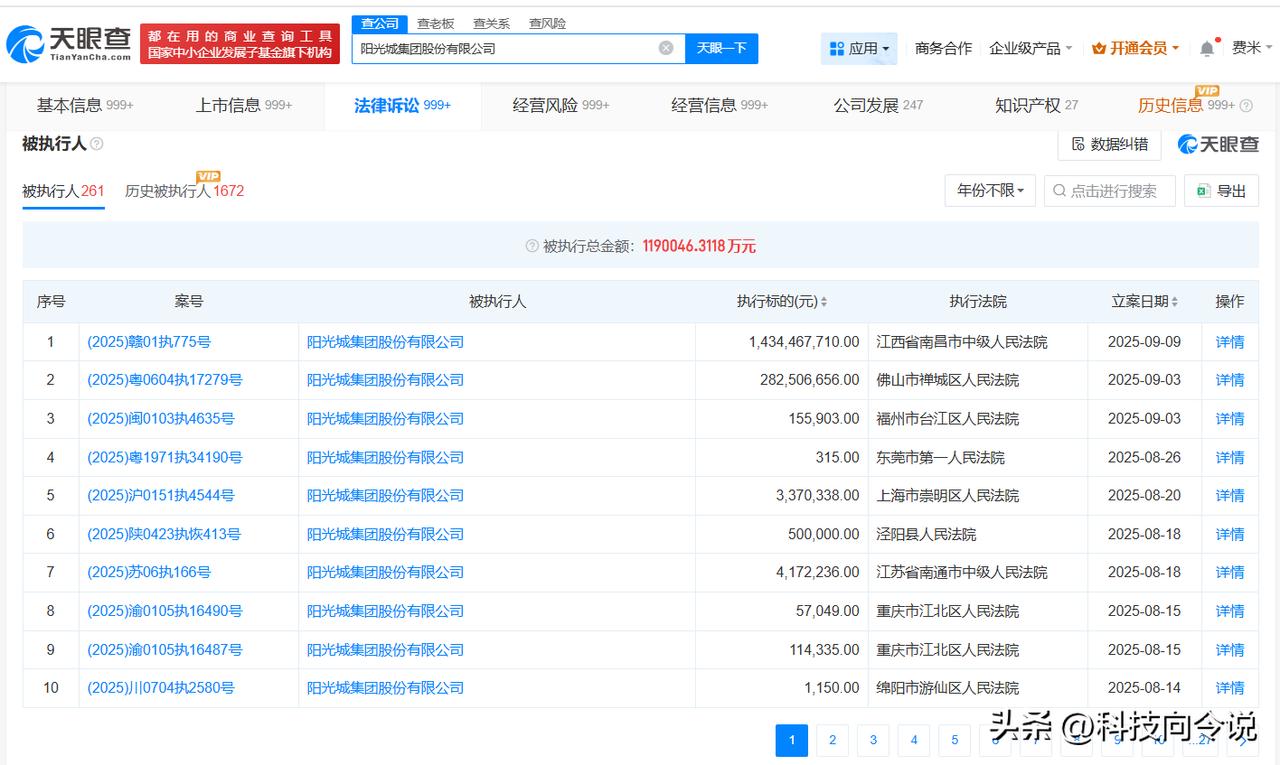Go to page 3 of results

[x=873, y=740]
